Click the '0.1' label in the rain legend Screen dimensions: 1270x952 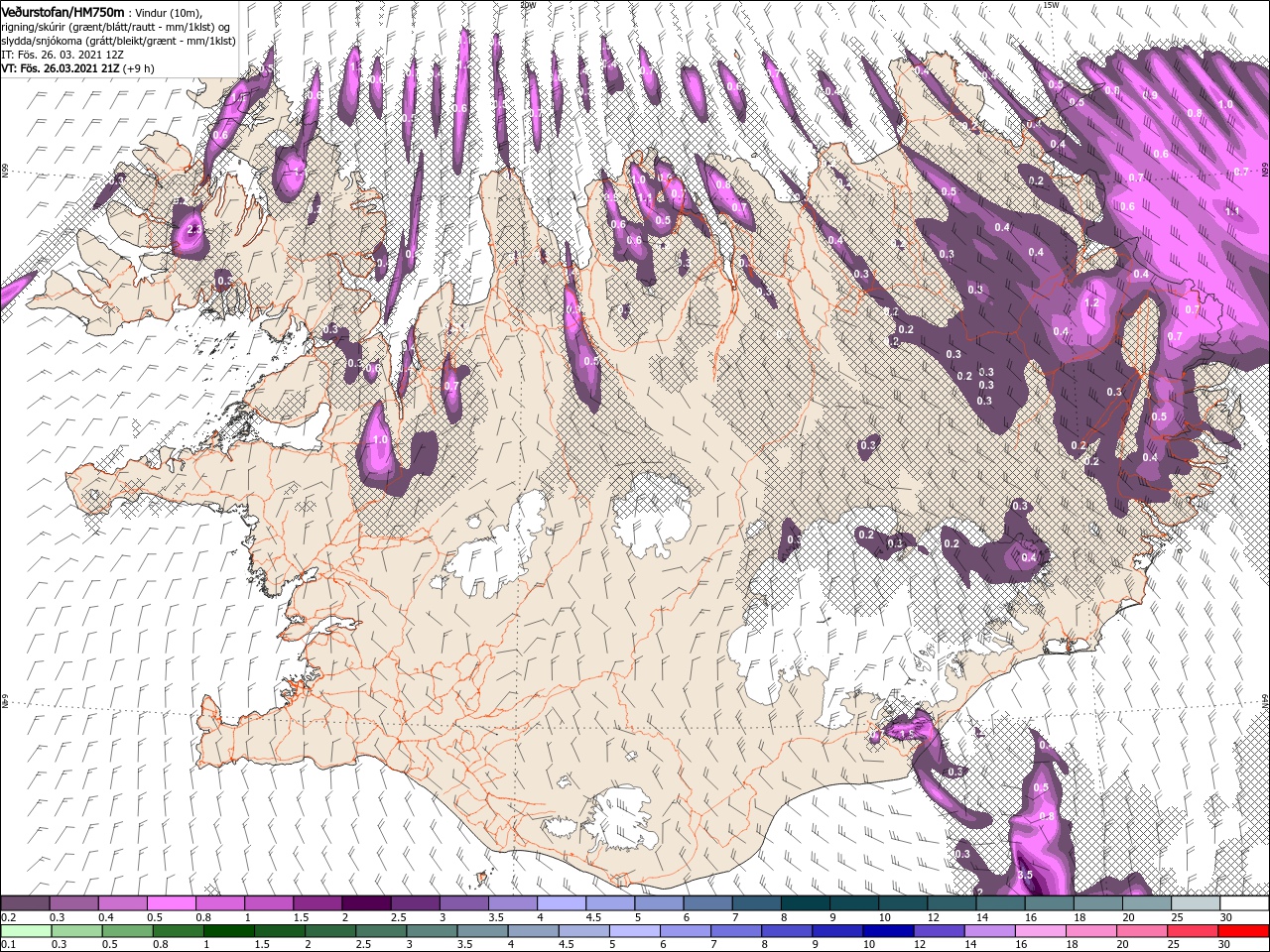coord(8,945)
